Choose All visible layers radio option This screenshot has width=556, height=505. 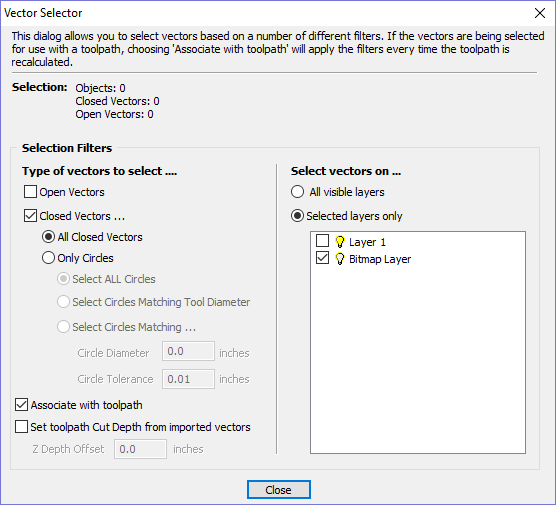[x=297, y=192]
